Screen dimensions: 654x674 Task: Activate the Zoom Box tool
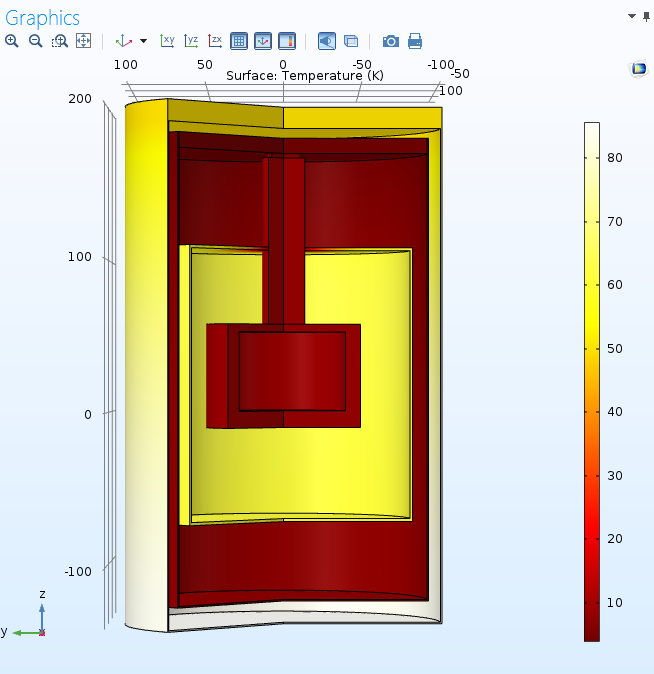(x=60, y=41)
